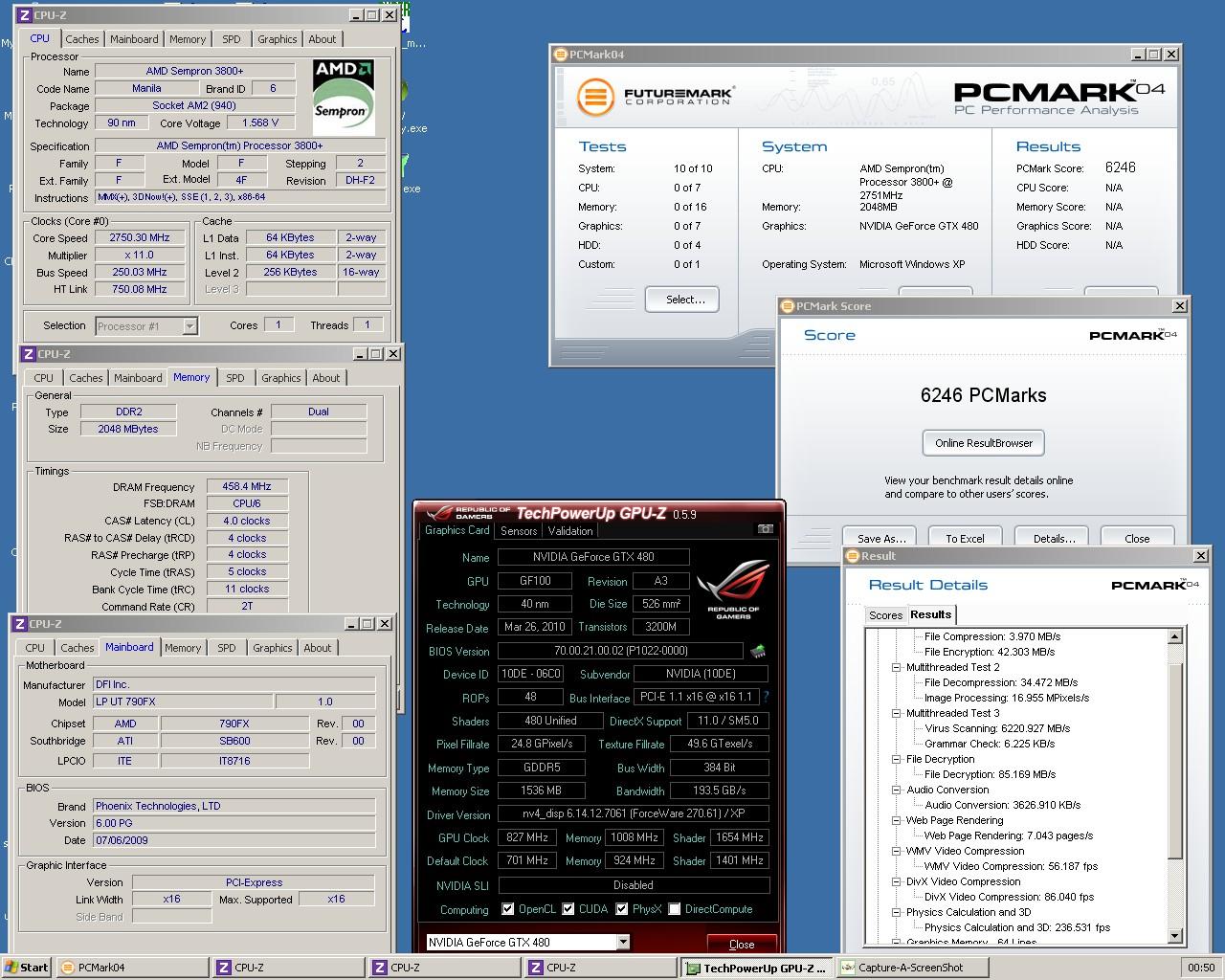The height and width of the screenshot is (980, 1225).
Task: Export the score with To Excel
Action: pyautogui.click(x=965, y=537)
